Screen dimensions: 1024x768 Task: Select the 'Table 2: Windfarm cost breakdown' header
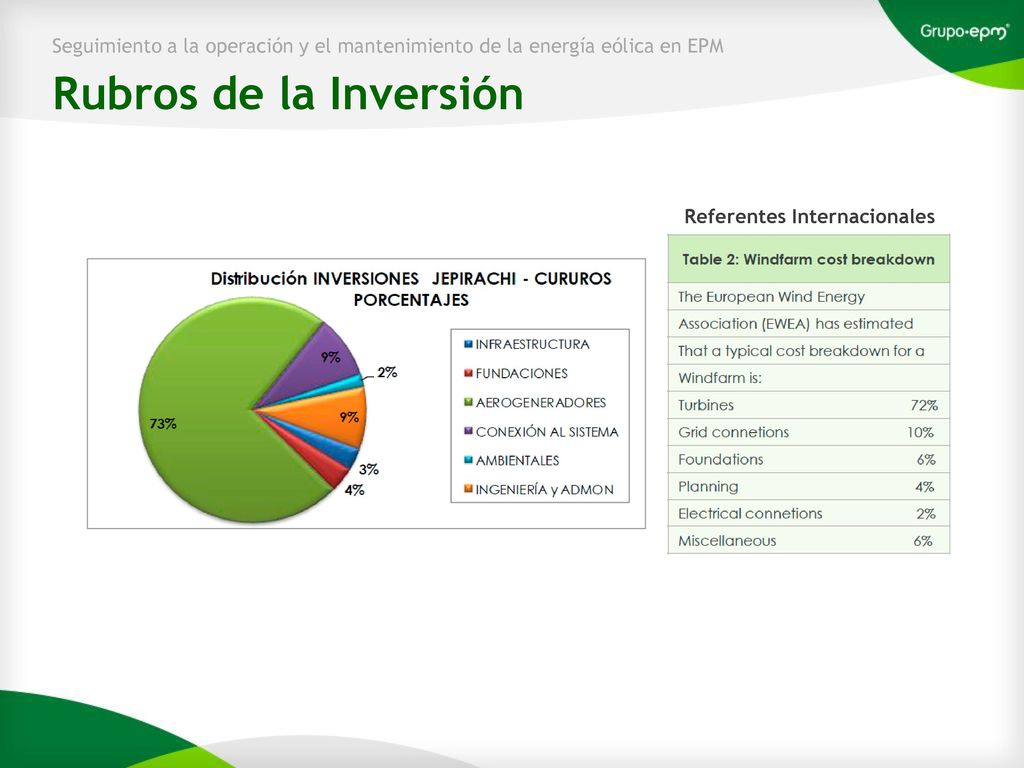[x=808, y=259]
